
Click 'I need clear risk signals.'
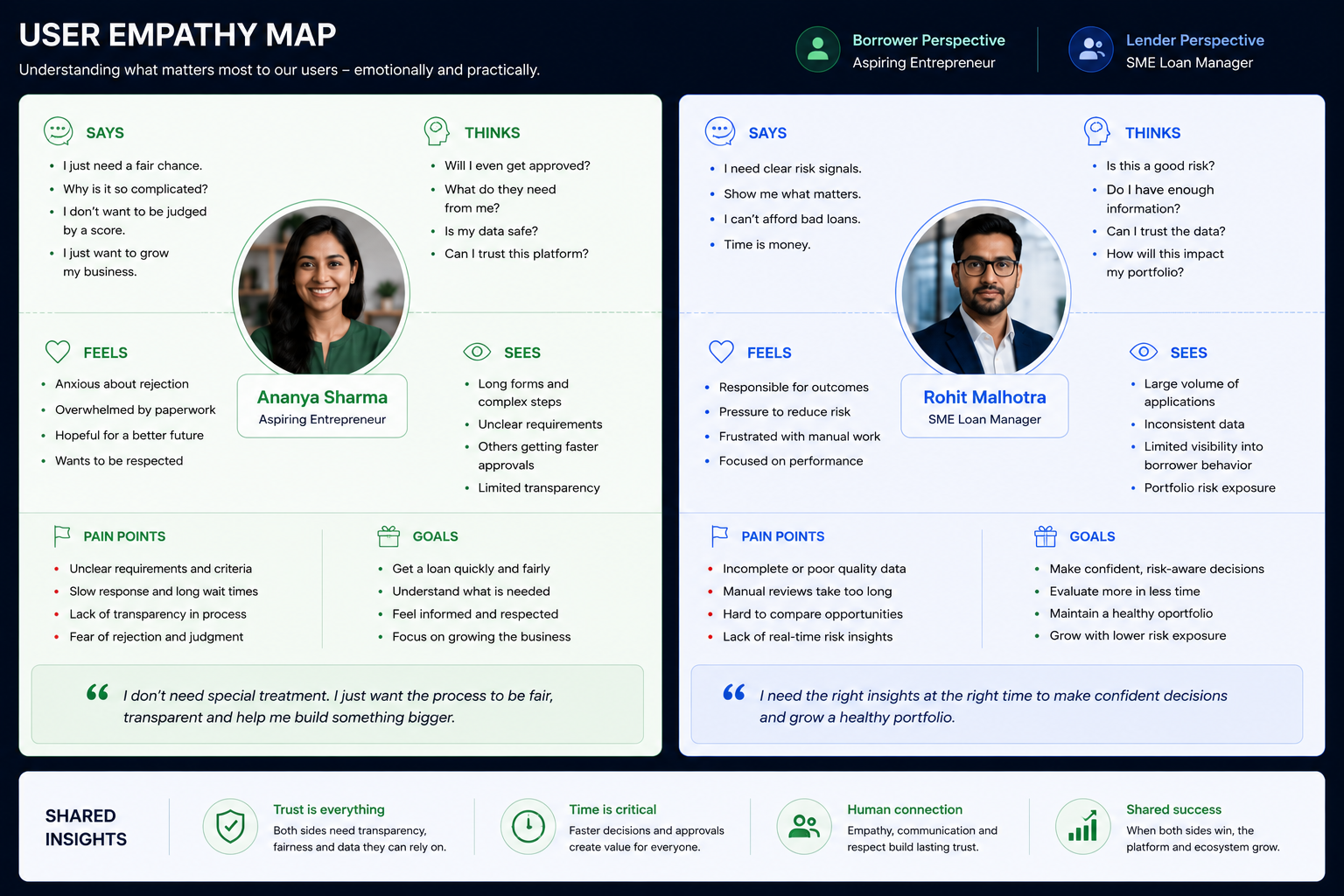pyautogui.click(x=793, y=169)
